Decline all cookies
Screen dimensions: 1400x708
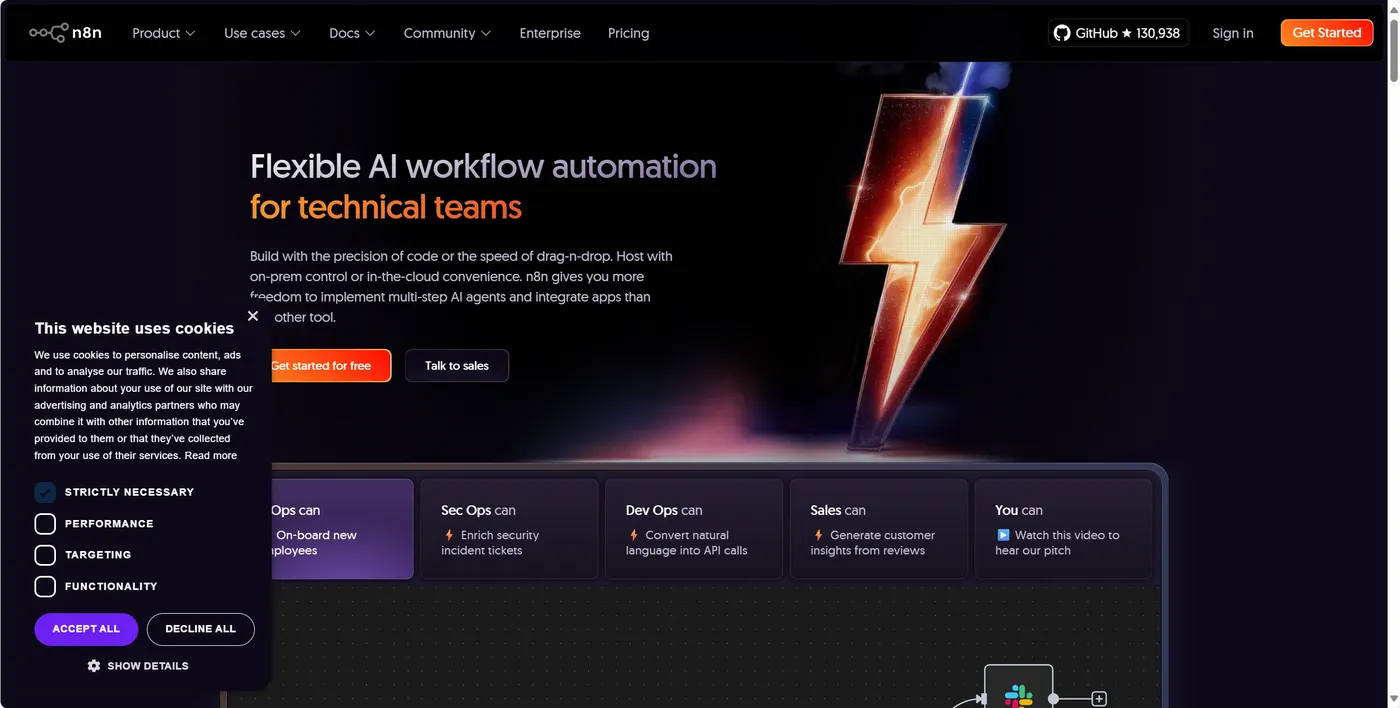(201, 629)
